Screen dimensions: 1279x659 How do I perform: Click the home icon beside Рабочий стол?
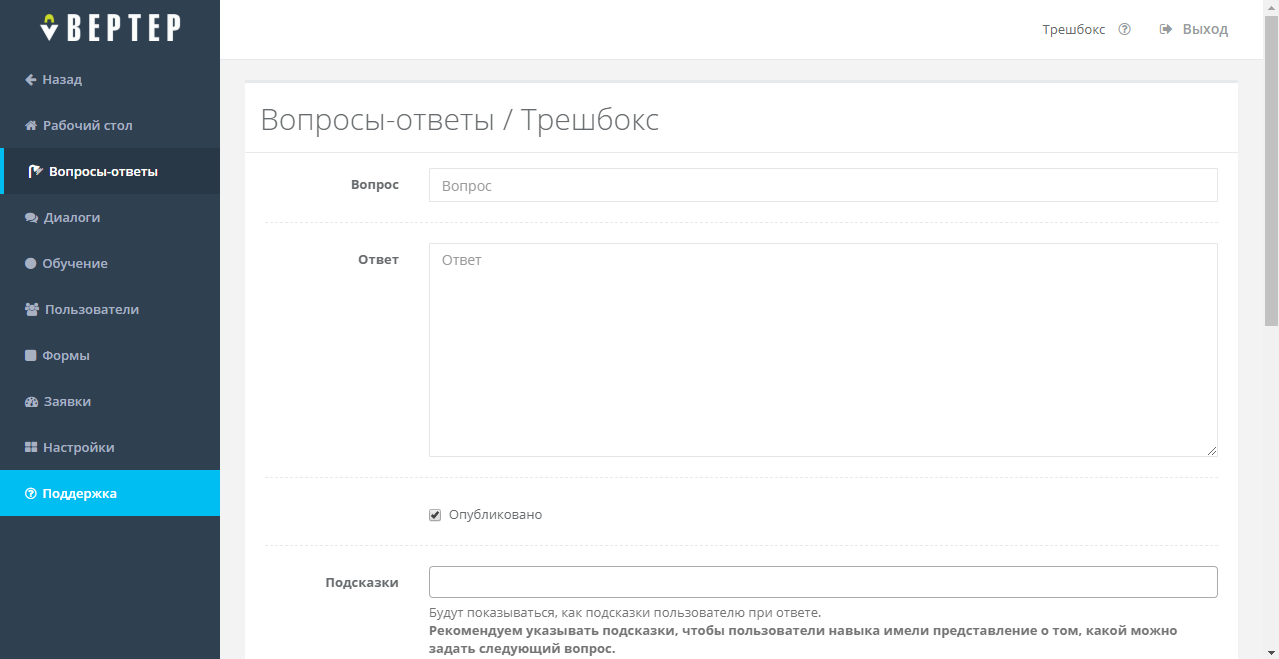click(x=31, y=126)
